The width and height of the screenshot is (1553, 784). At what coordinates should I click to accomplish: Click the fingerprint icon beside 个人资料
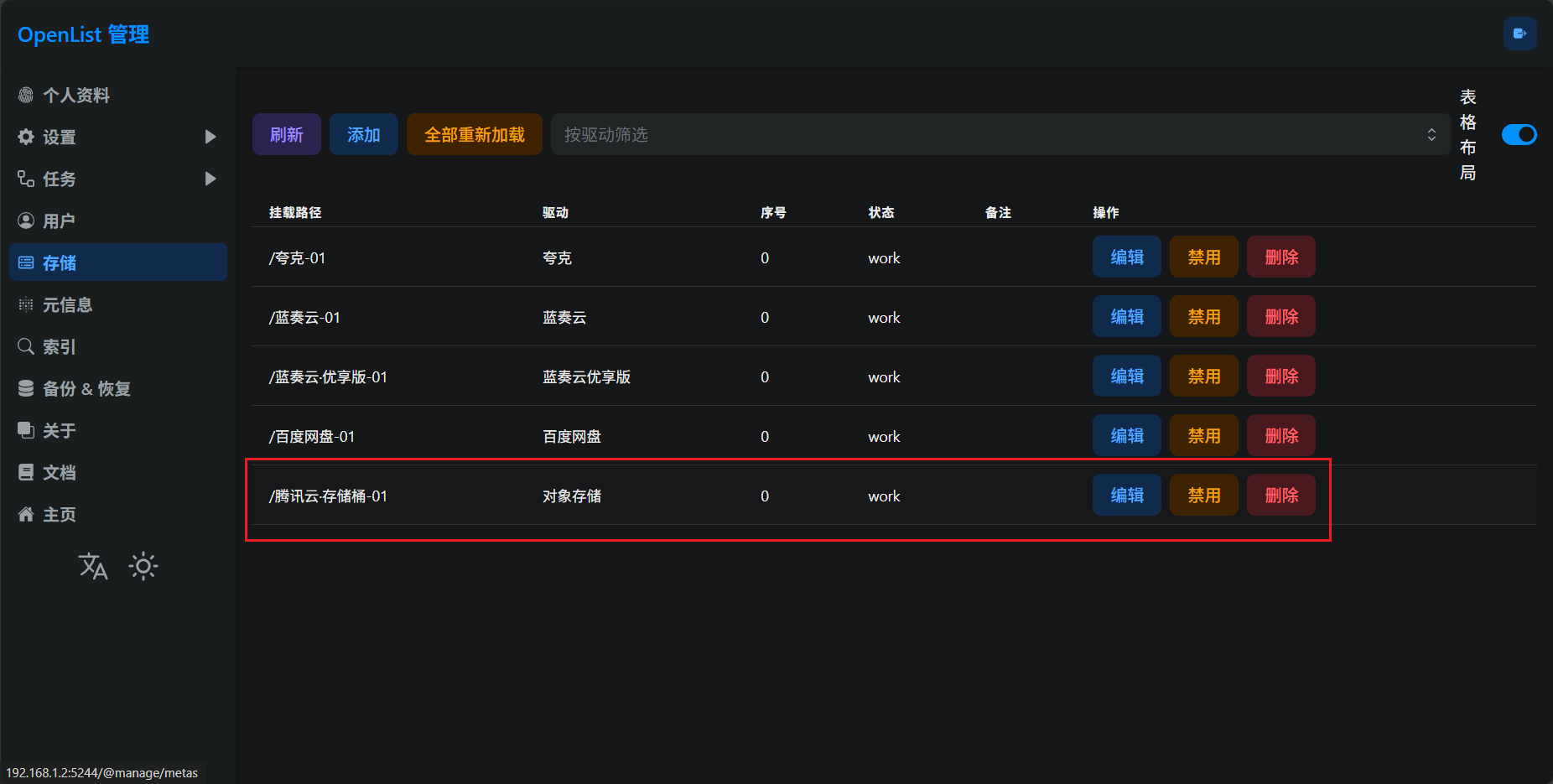pyautogui.click(x=26, y=96)
